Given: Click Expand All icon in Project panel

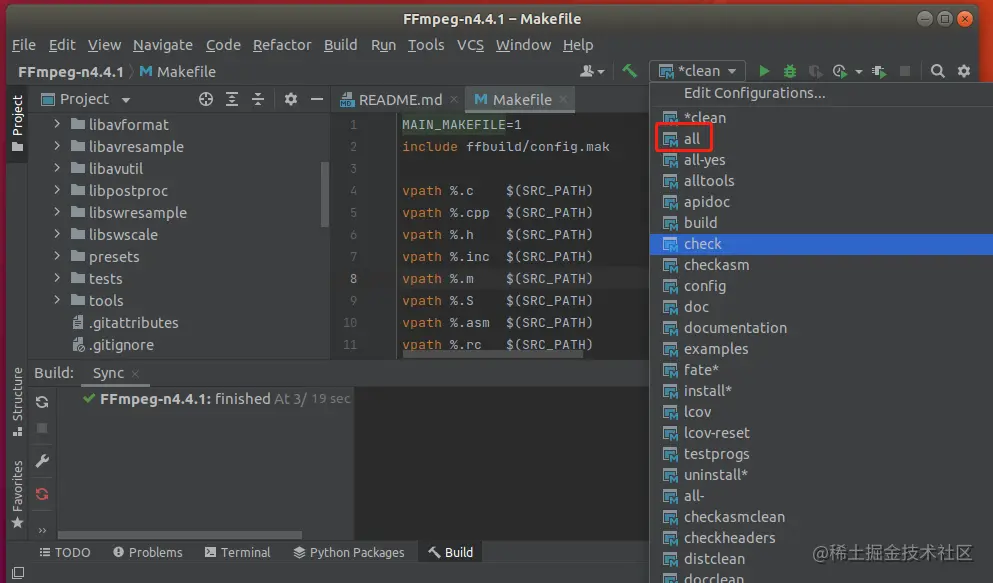Looking at the screenshot, I should [x=232, y=99].
